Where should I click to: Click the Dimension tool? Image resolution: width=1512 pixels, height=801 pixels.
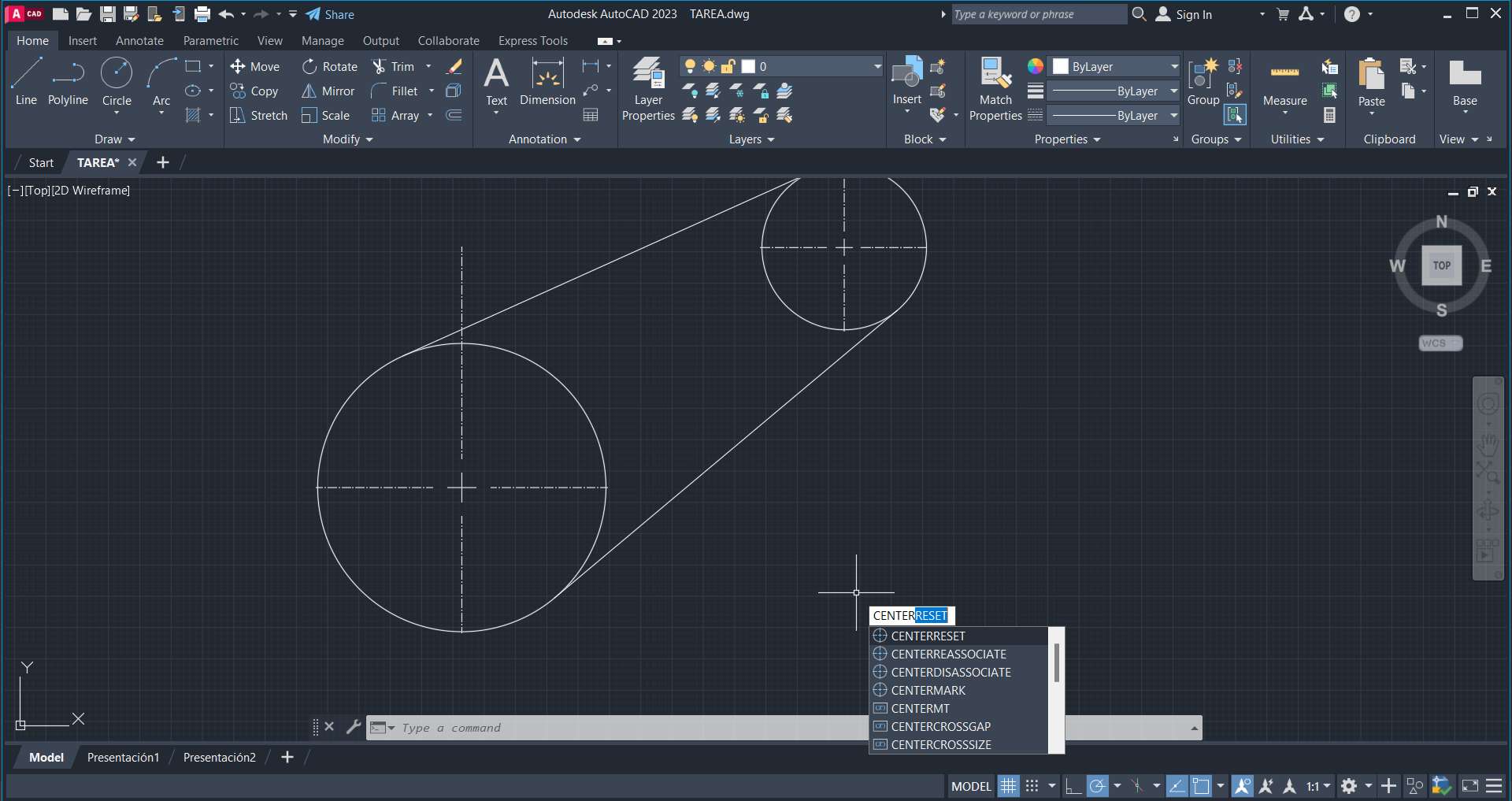pos(547,81)
